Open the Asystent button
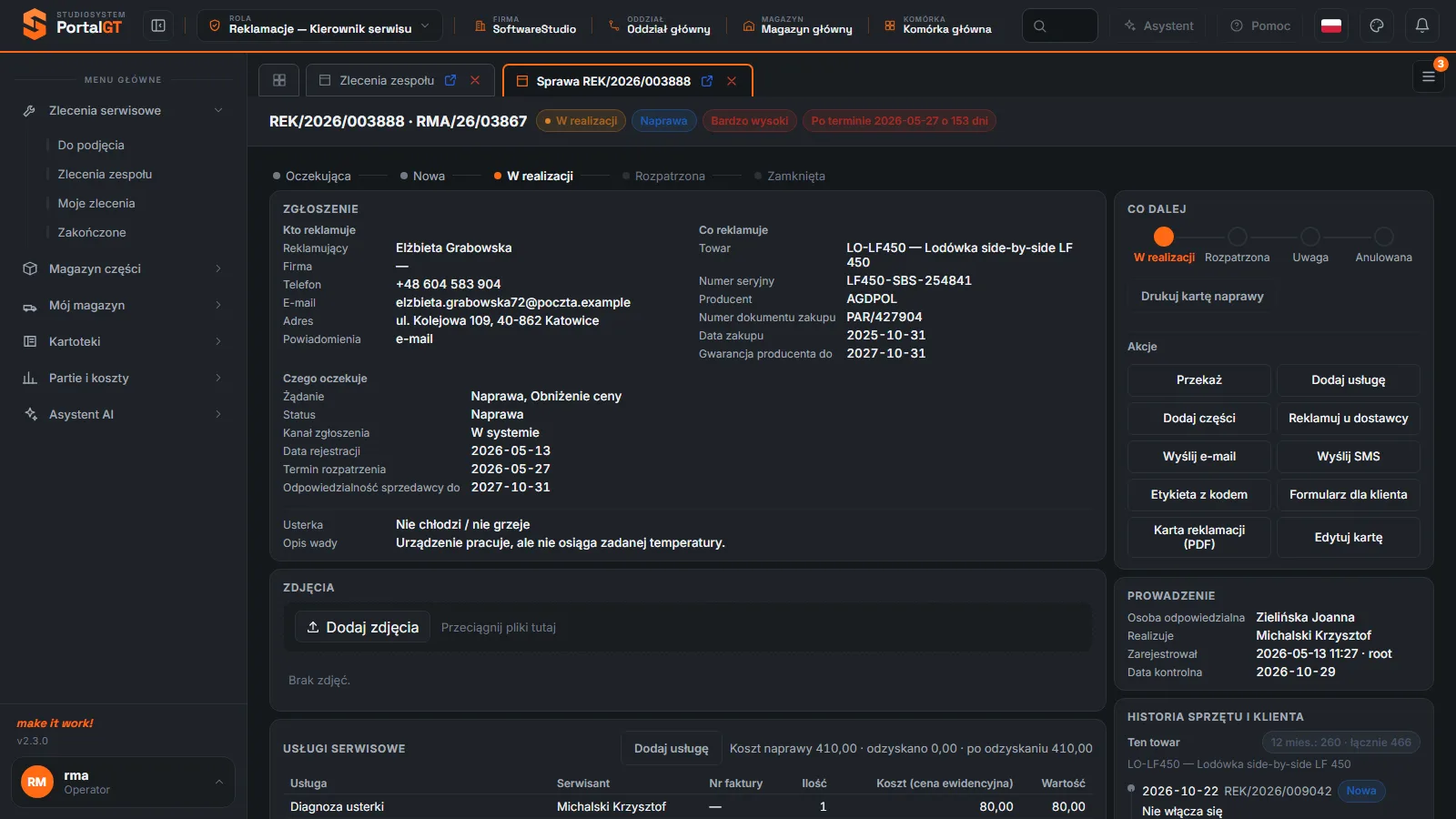1456x819 pixels. click(1158, 25)
